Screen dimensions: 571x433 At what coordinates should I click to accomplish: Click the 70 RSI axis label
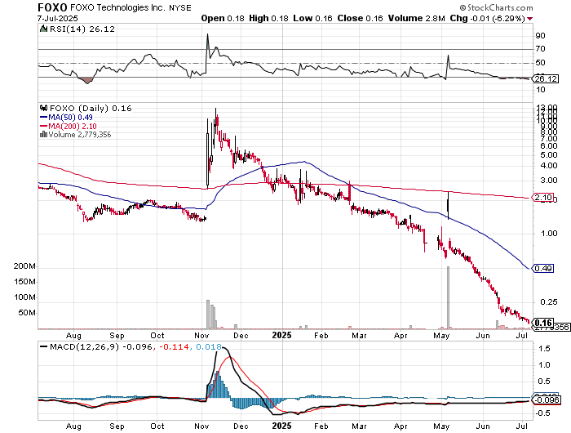(x=540, y=49)
